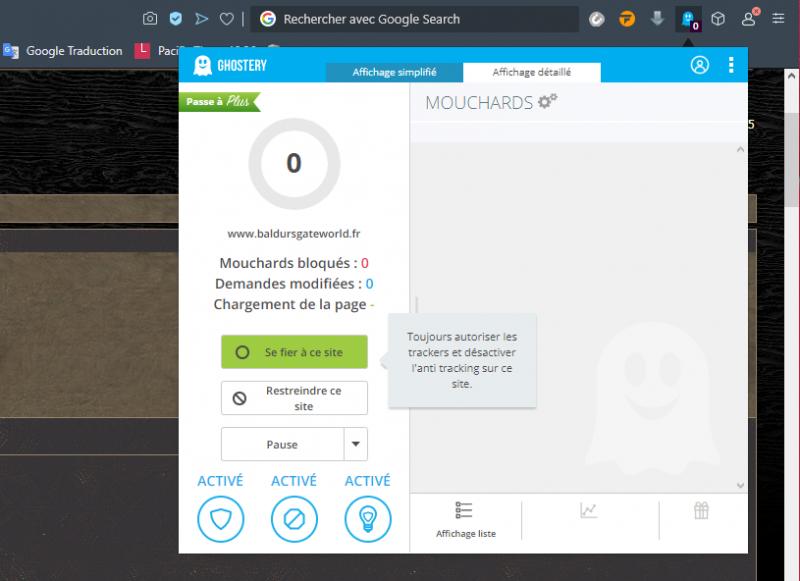Toggle the Smart Blocking lightbulb feature

coord(367,519)
